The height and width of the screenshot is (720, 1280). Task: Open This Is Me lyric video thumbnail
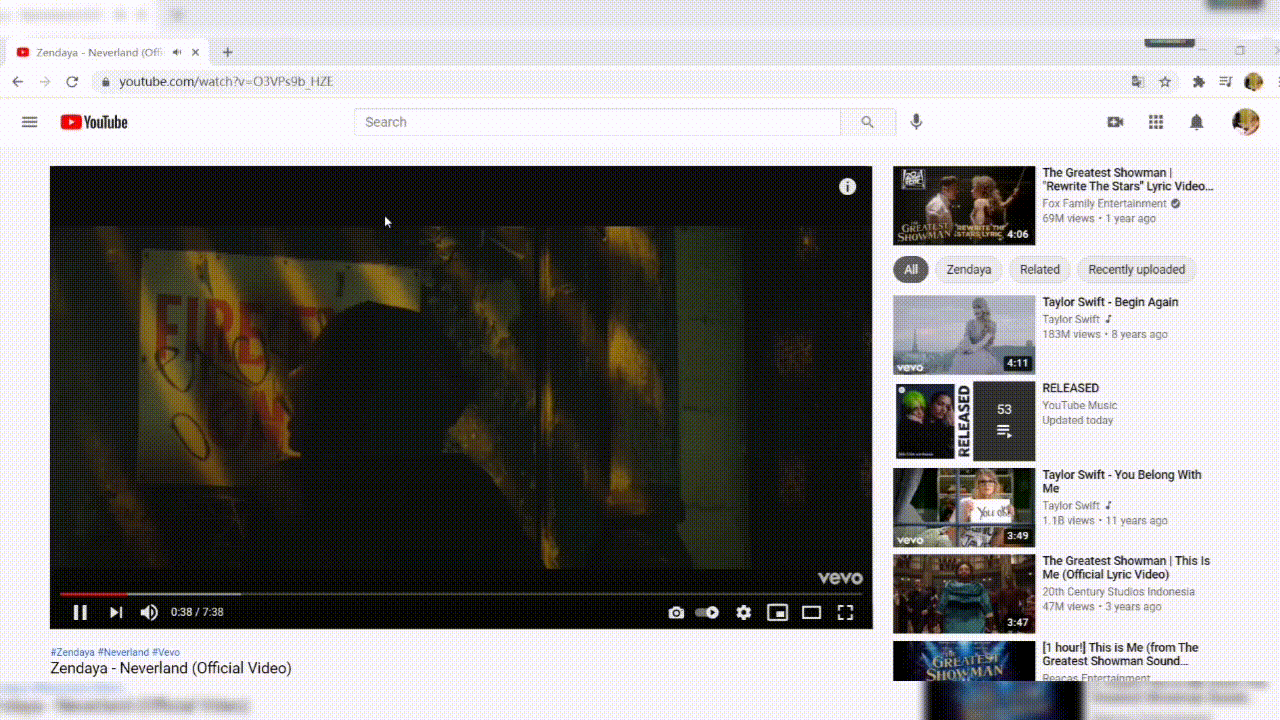coord(964,594)
